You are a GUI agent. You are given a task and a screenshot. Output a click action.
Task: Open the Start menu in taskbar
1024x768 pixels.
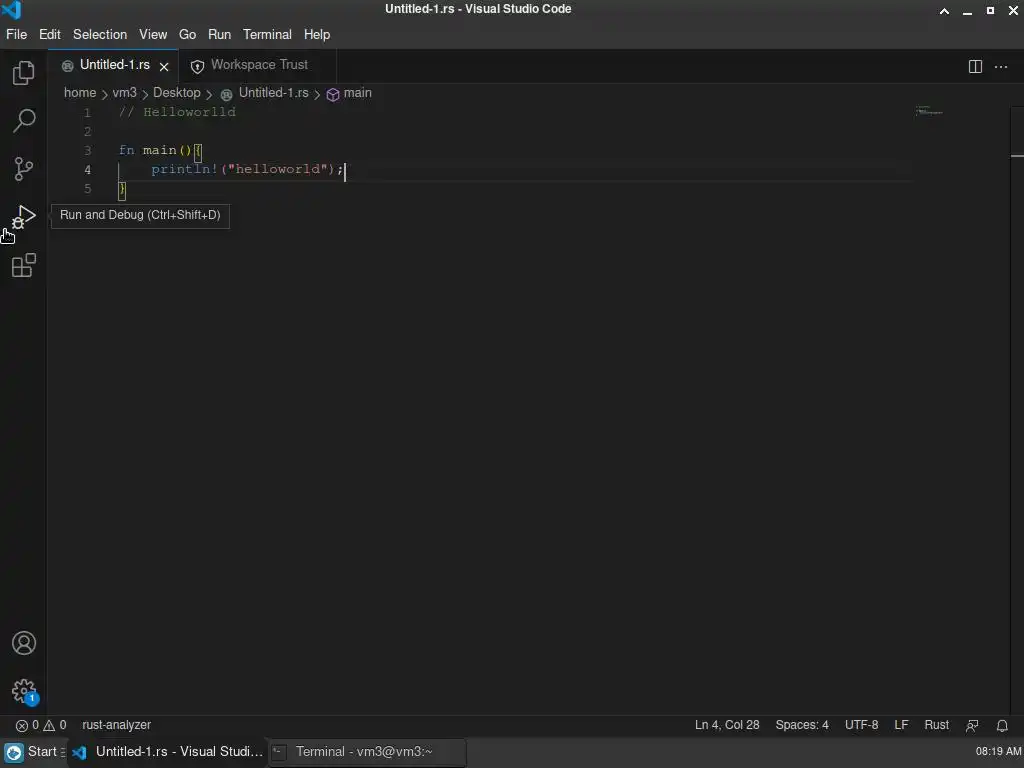point(33,752)
